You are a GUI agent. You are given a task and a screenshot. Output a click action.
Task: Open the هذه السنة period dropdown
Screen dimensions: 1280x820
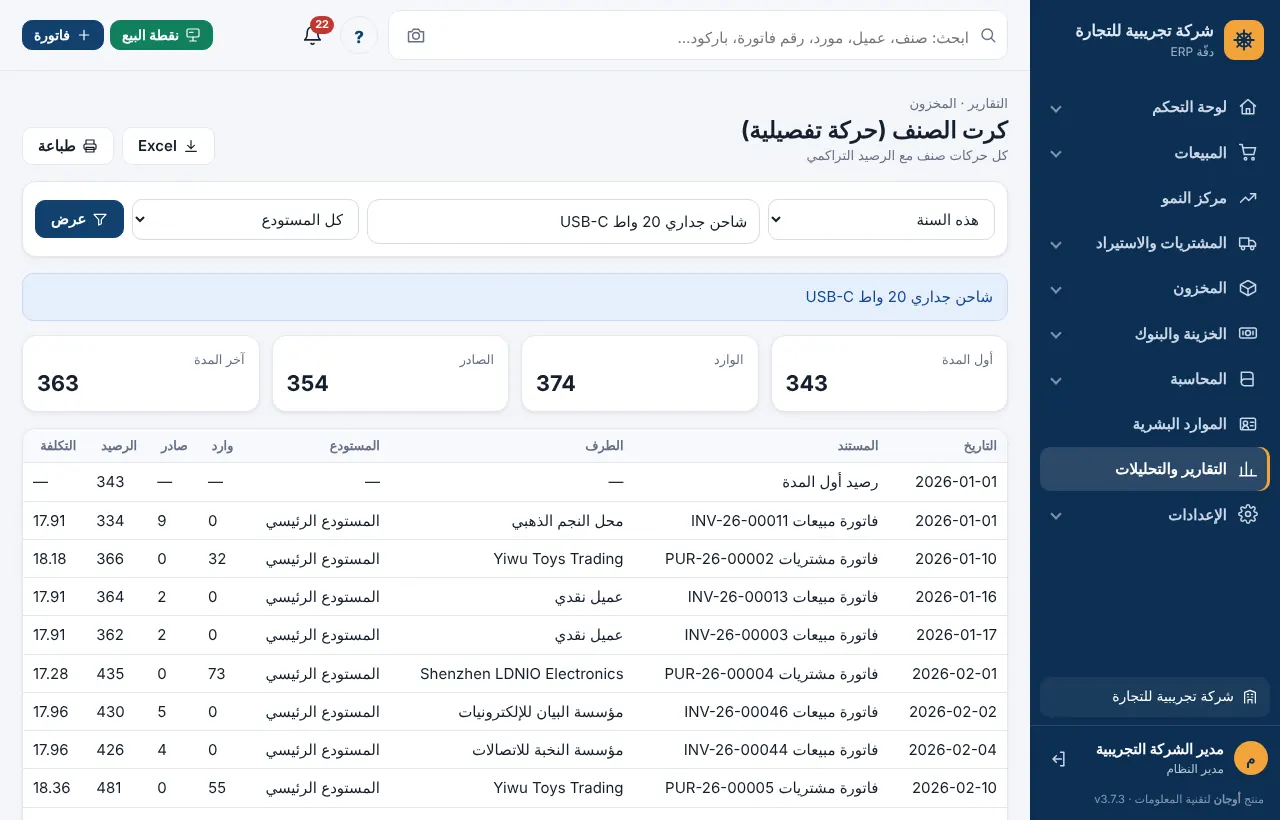click(881, 220)
